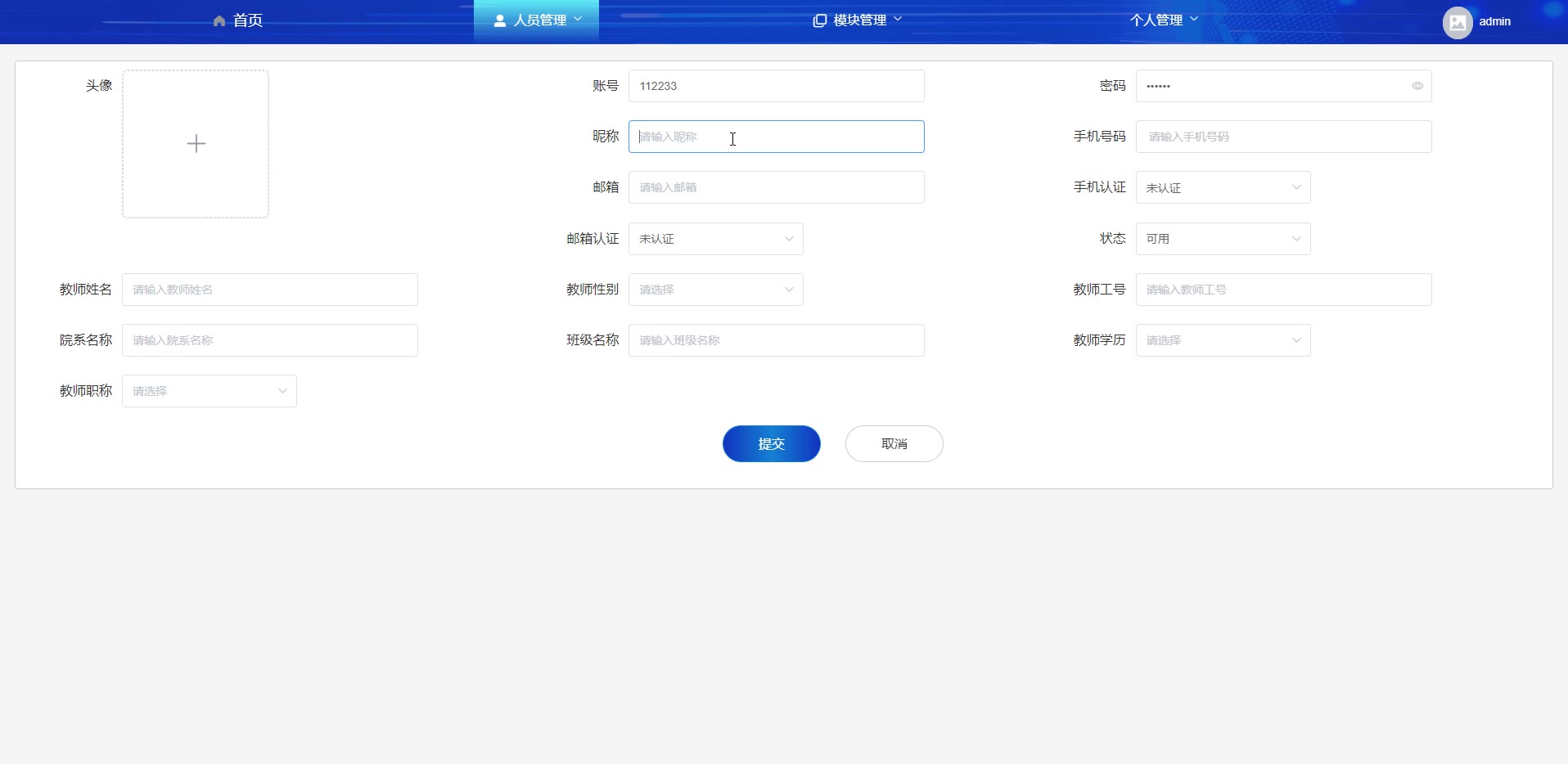Focus the 教师工号 input field
Viewport: 1568px width, 764px height.
click(1283, 290)
